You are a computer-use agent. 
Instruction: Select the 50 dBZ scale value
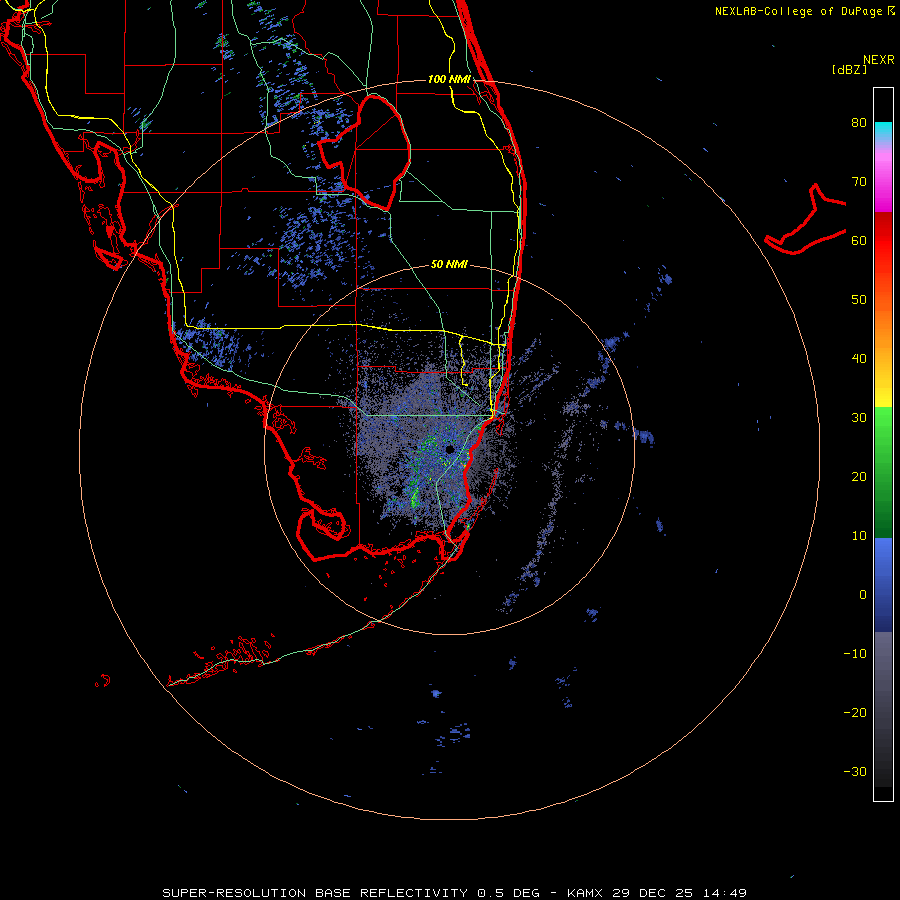859,300
